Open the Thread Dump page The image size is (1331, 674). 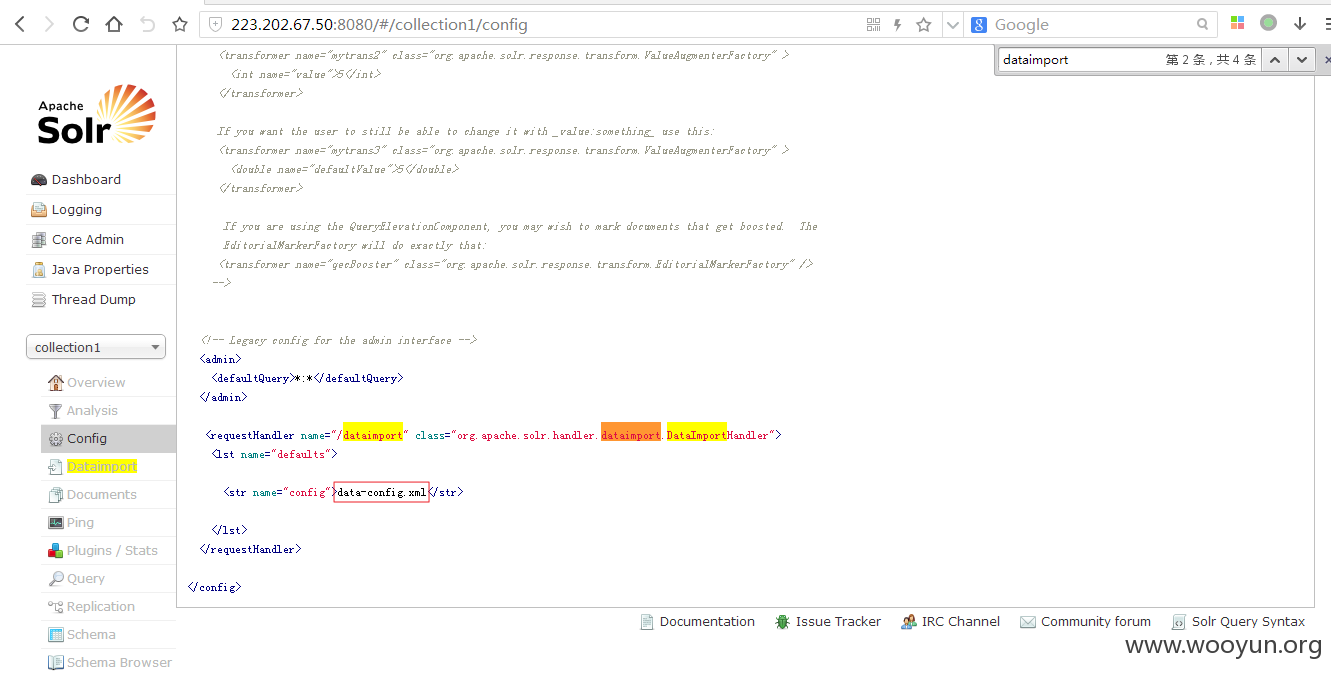pyautogui.click(x=94, y=299)
